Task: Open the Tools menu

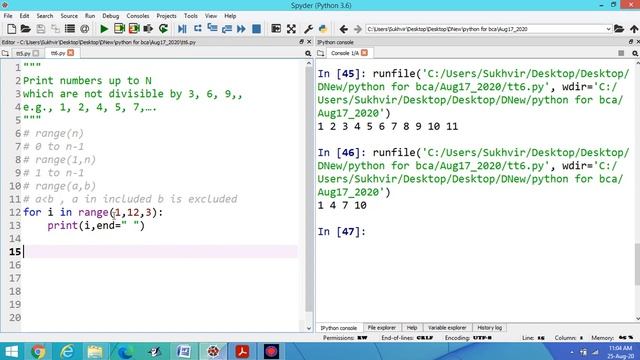Action: [191, 16]
